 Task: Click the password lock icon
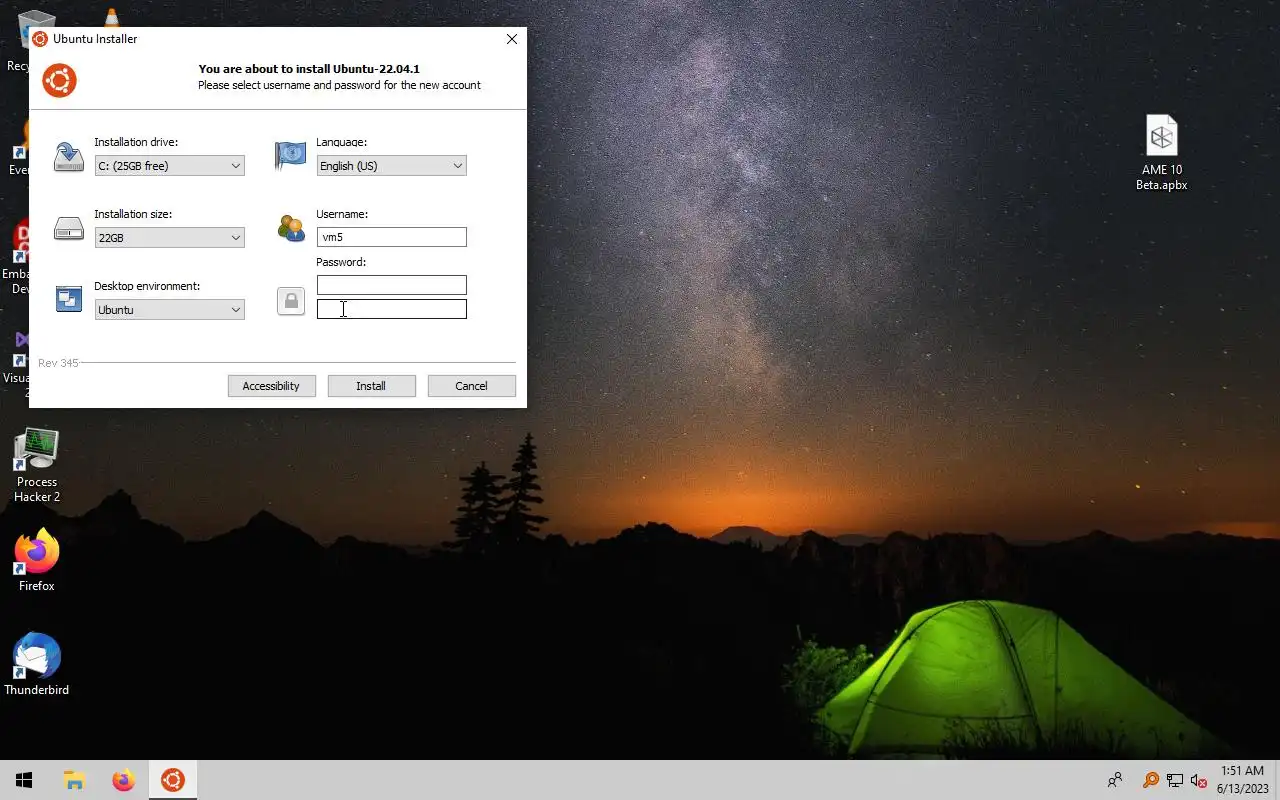pos(291,301)
